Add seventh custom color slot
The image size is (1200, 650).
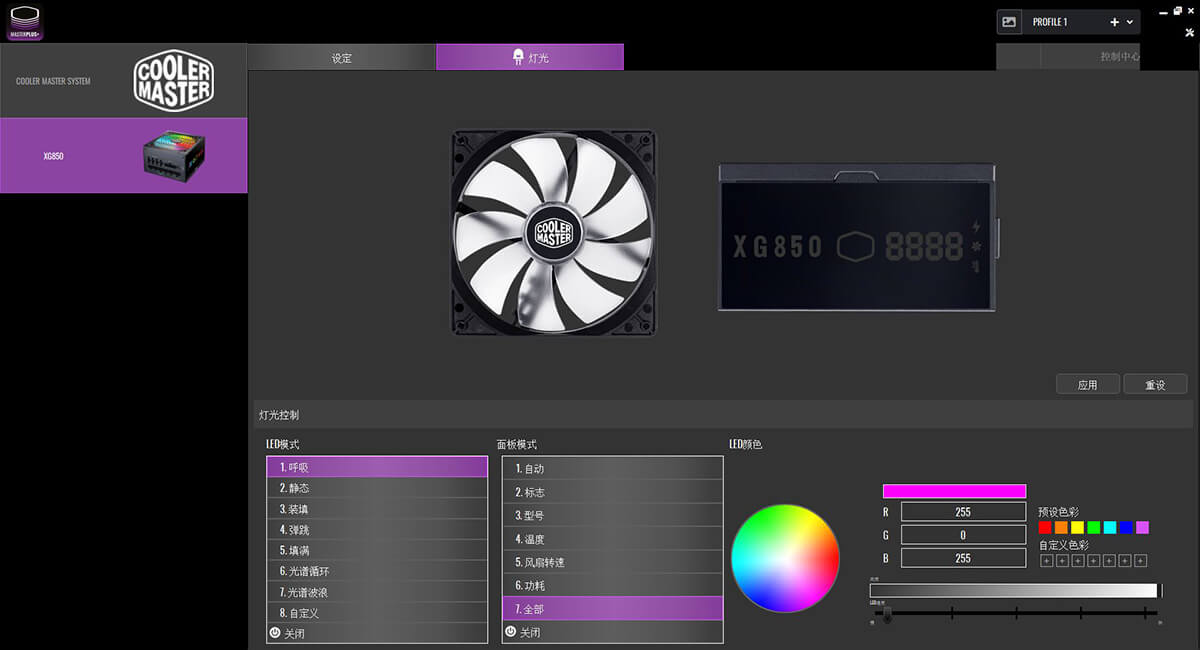[x=1141, y=561]
